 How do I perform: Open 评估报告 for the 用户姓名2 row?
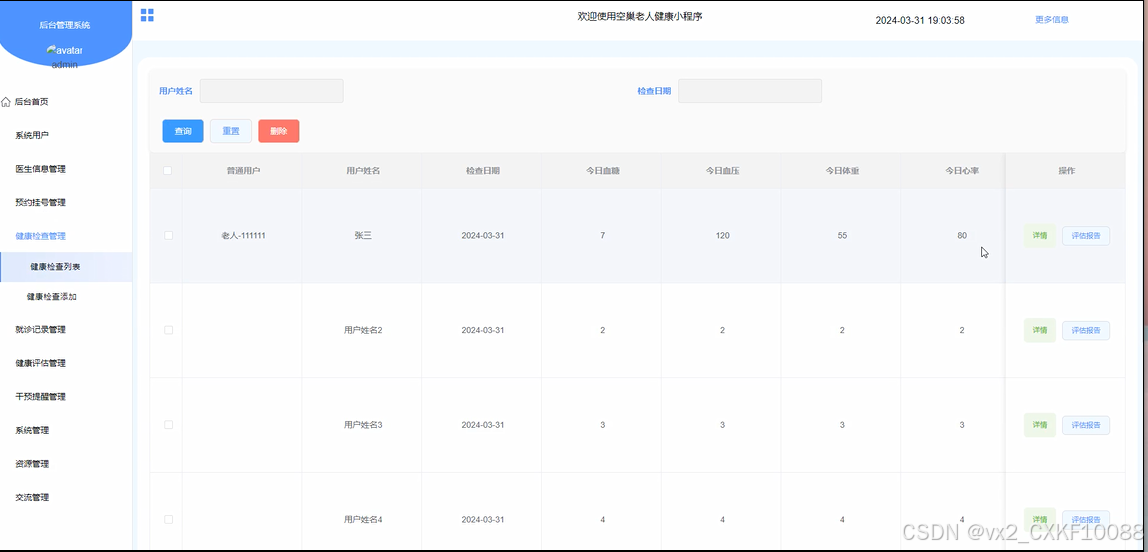(x=1086, y=330)
